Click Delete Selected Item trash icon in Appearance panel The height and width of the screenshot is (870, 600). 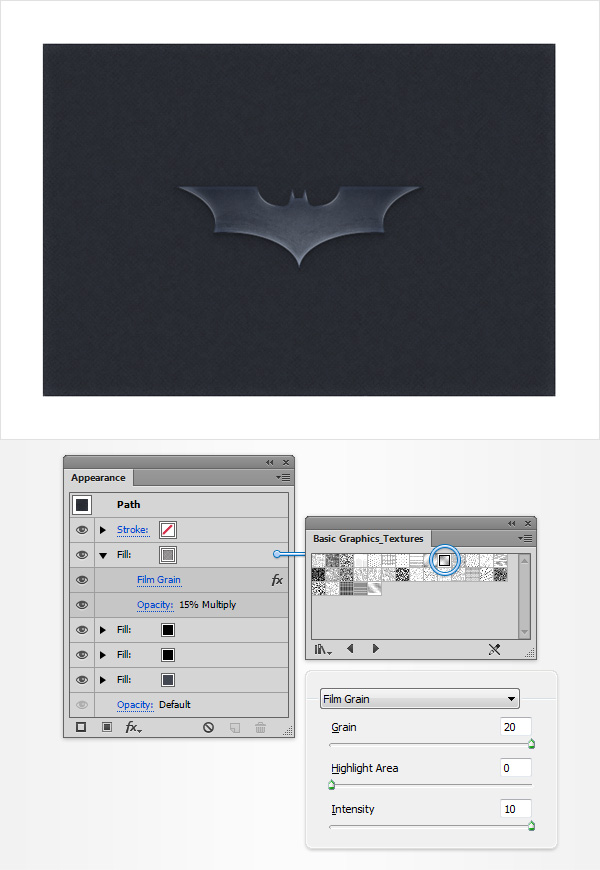tap(260, 727)
